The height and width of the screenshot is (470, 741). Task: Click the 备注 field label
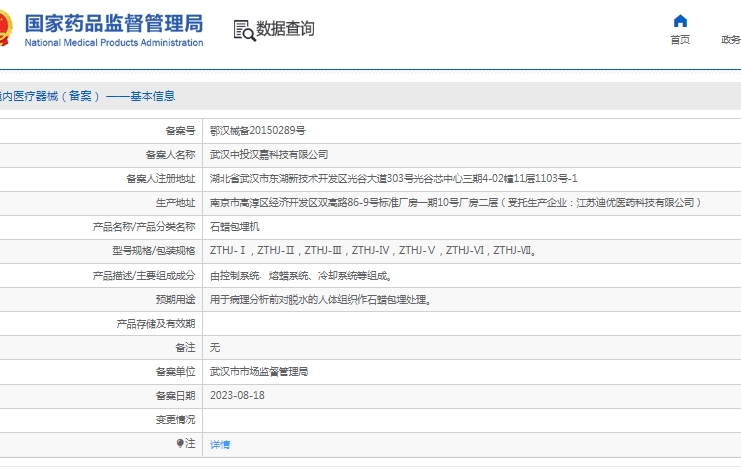[x=185, y=348]
